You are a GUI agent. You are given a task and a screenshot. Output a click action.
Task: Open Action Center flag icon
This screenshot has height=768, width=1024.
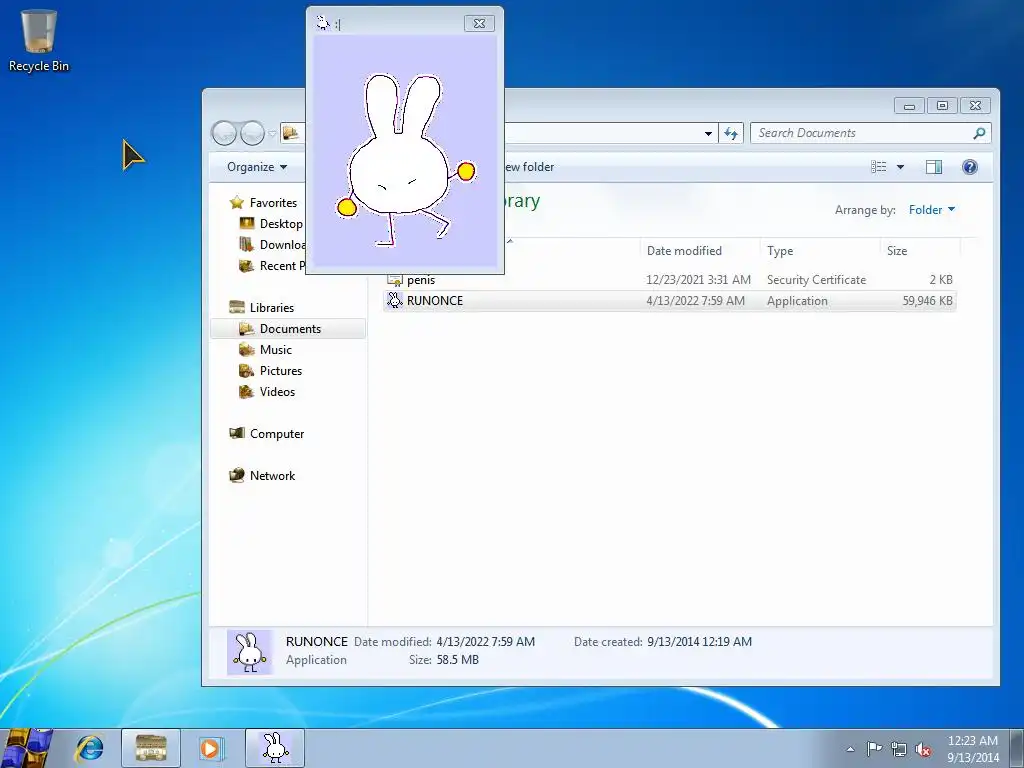[873, 749]
